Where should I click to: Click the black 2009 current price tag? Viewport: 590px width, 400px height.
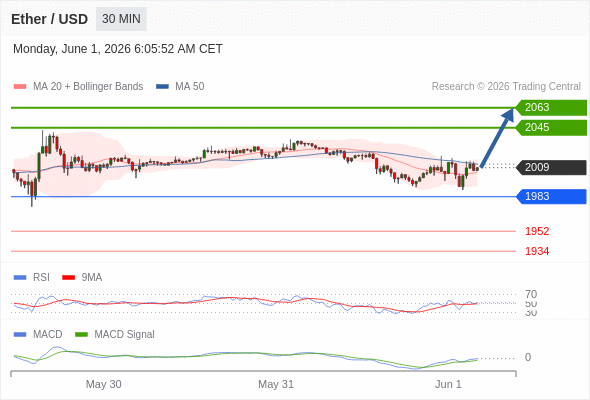tap(551, 167)
